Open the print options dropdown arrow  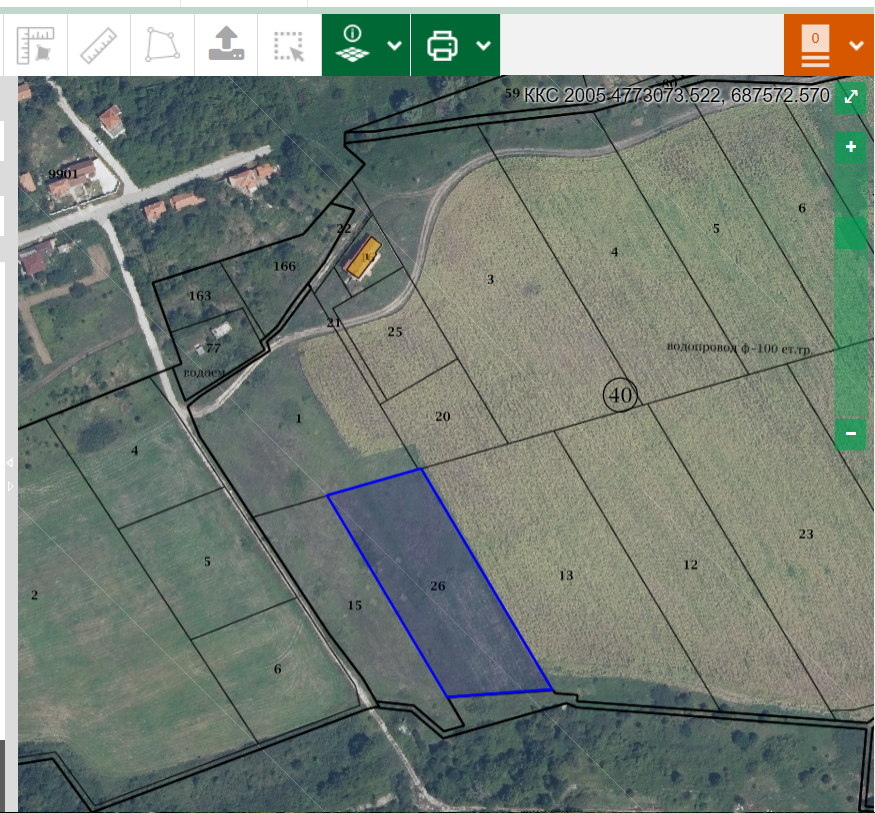pyautogui.click(x=483, y=45)
